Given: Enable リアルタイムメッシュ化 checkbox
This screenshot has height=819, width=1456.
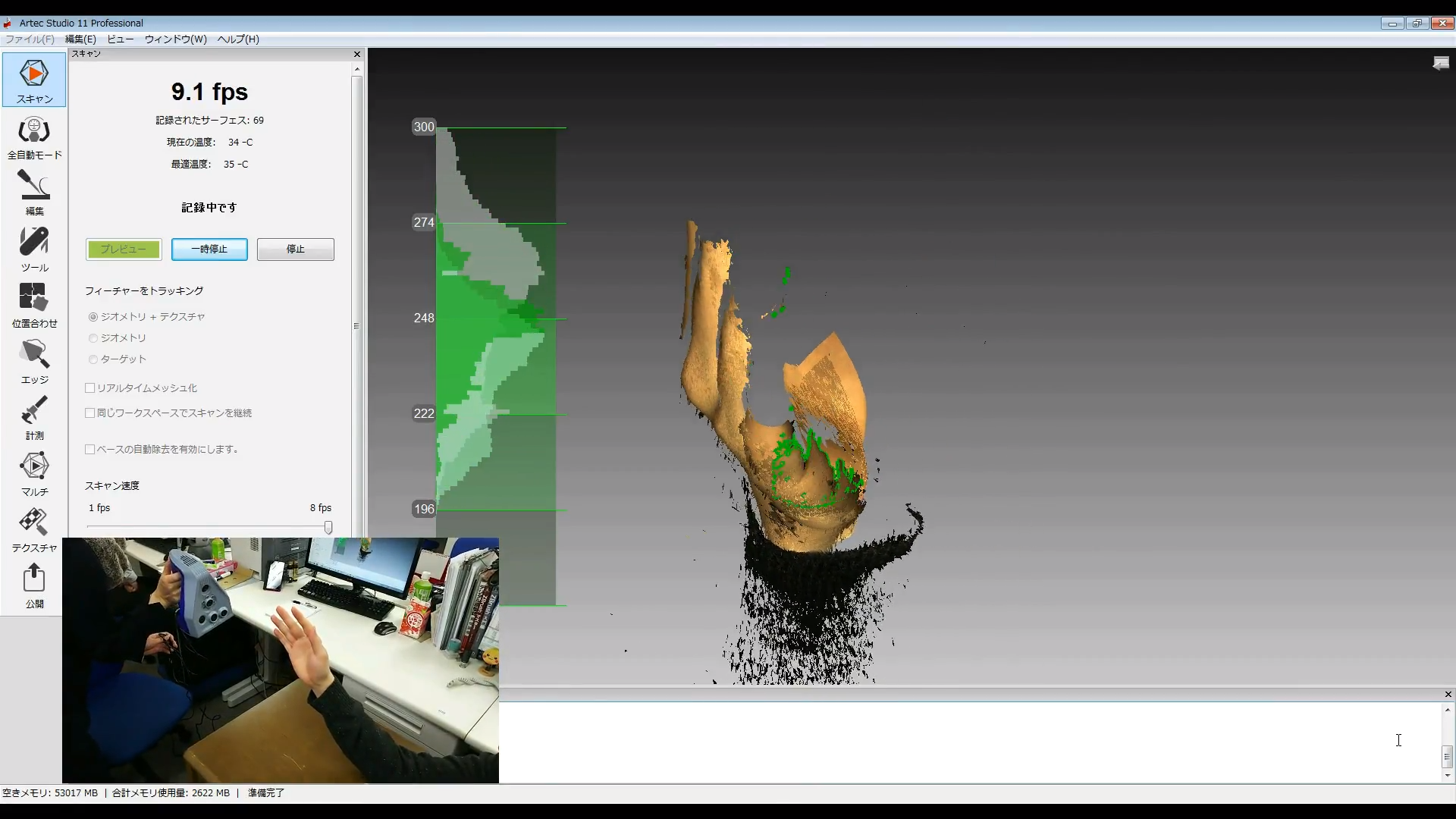Looking at the screenshot, I should [90, 388].
